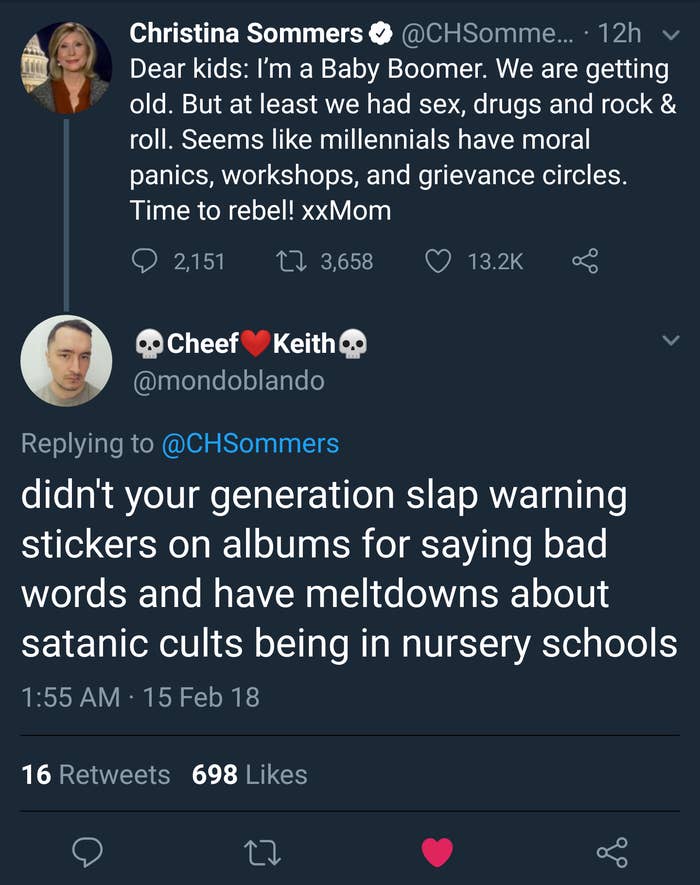This screenshot has height=885, width=700.
Task: Open Christina Sommers' profile picture
Action: coord(66,66)
